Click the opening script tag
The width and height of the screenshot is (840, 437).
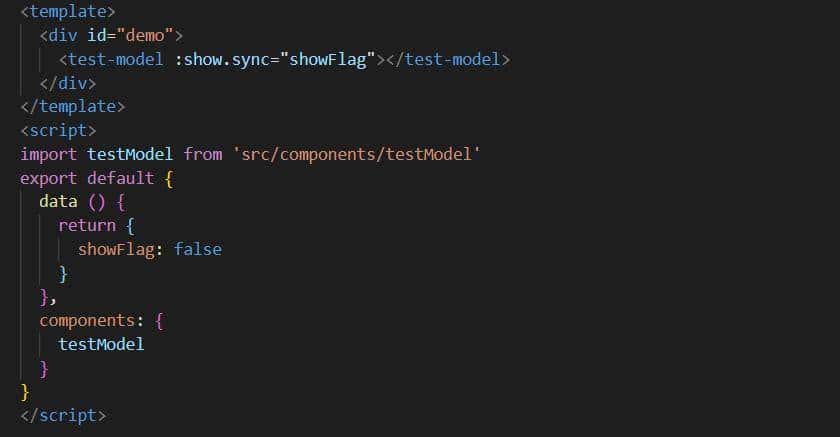pos(58,130)
